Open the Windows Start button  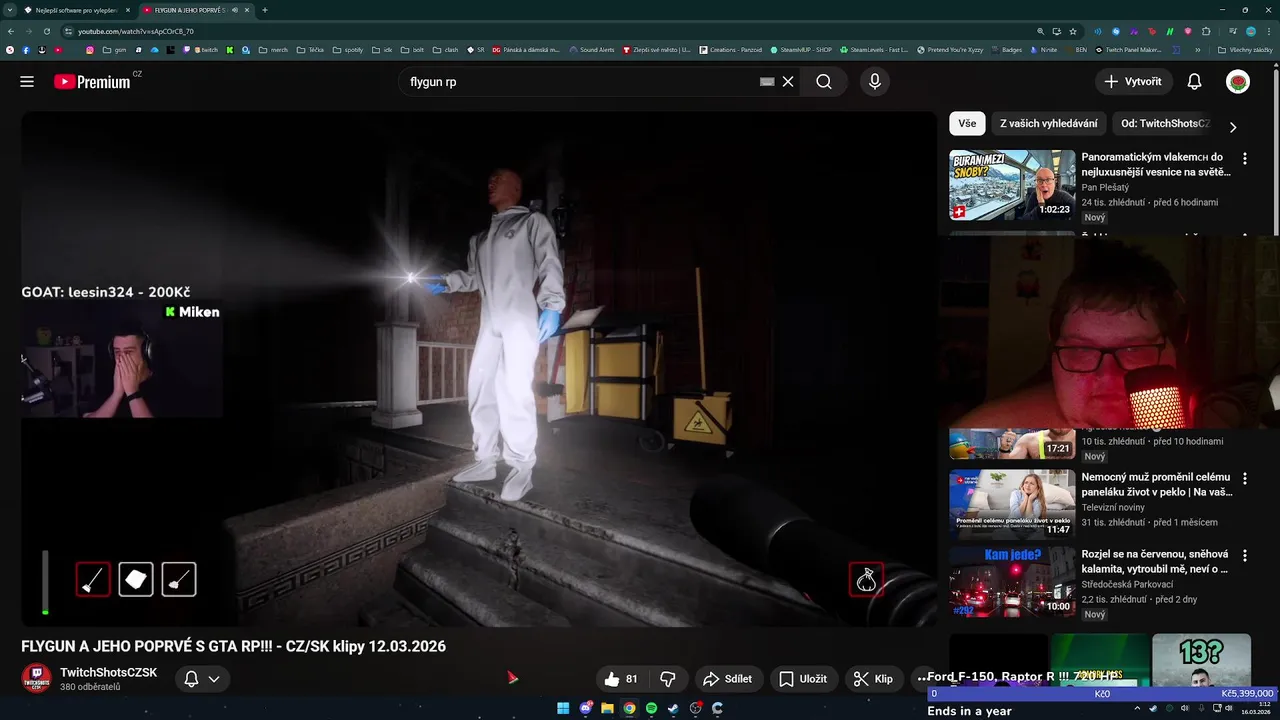[563, 708]
